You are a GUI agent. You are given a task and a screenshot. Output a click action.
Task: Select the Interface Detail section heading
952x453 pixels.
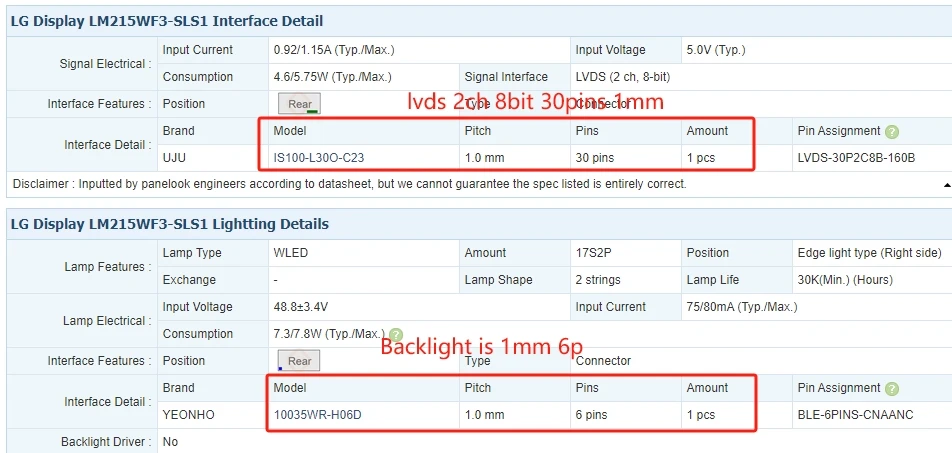pyautogui.click(x=167, y=21)
